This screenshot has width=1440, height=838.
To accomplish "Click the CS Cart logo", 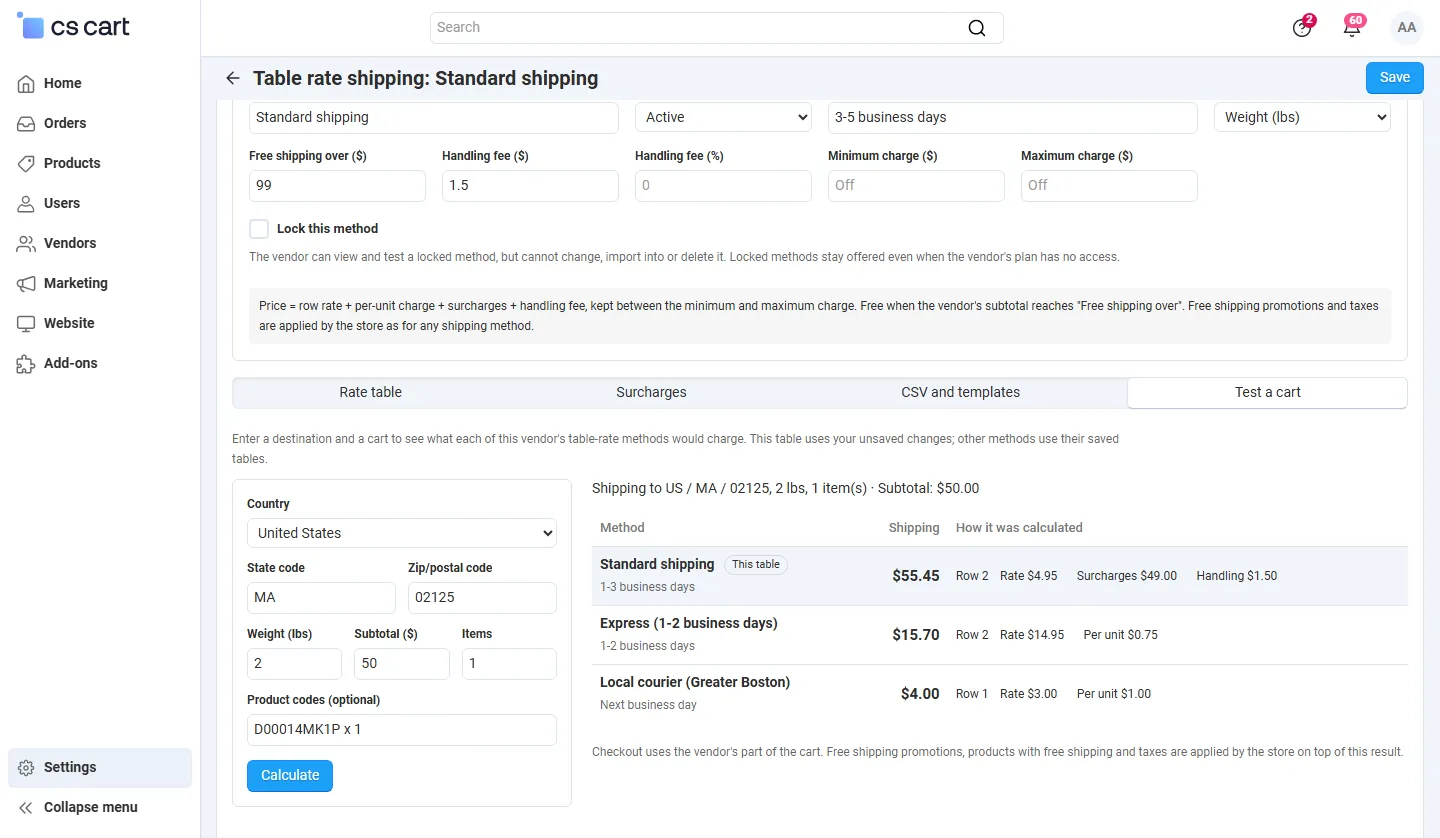I will [x=74, y=27].
